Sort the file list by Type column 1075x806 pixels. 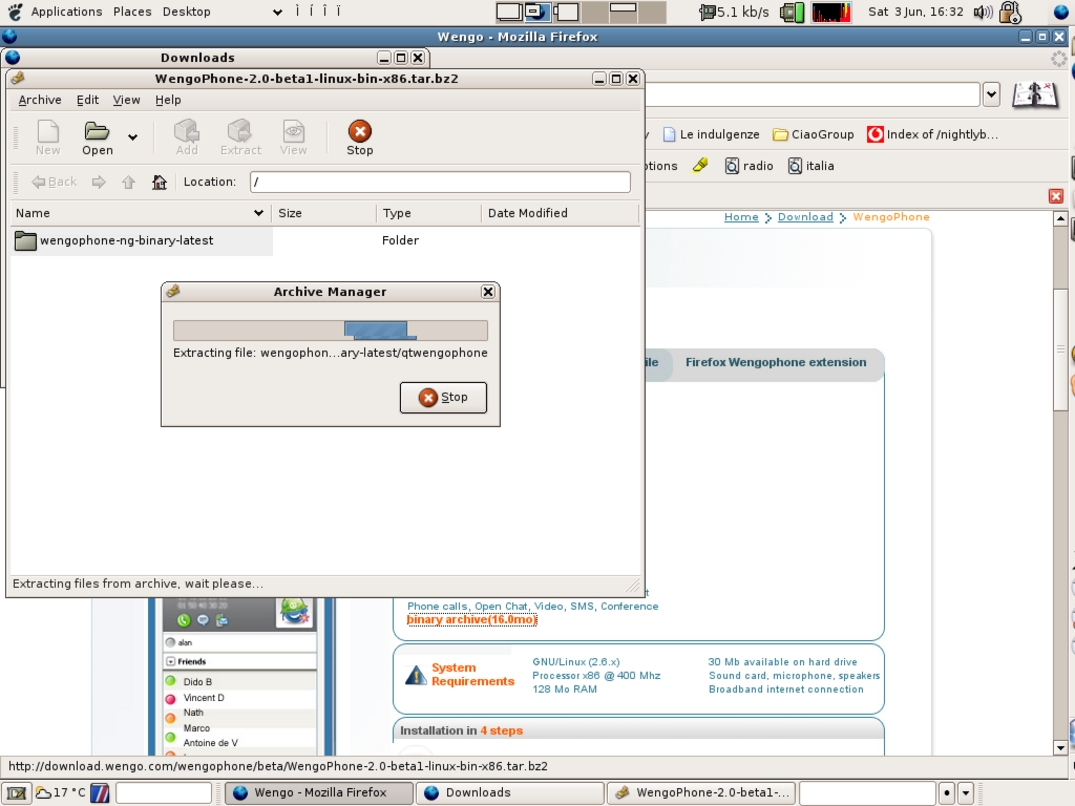(429, 213)
